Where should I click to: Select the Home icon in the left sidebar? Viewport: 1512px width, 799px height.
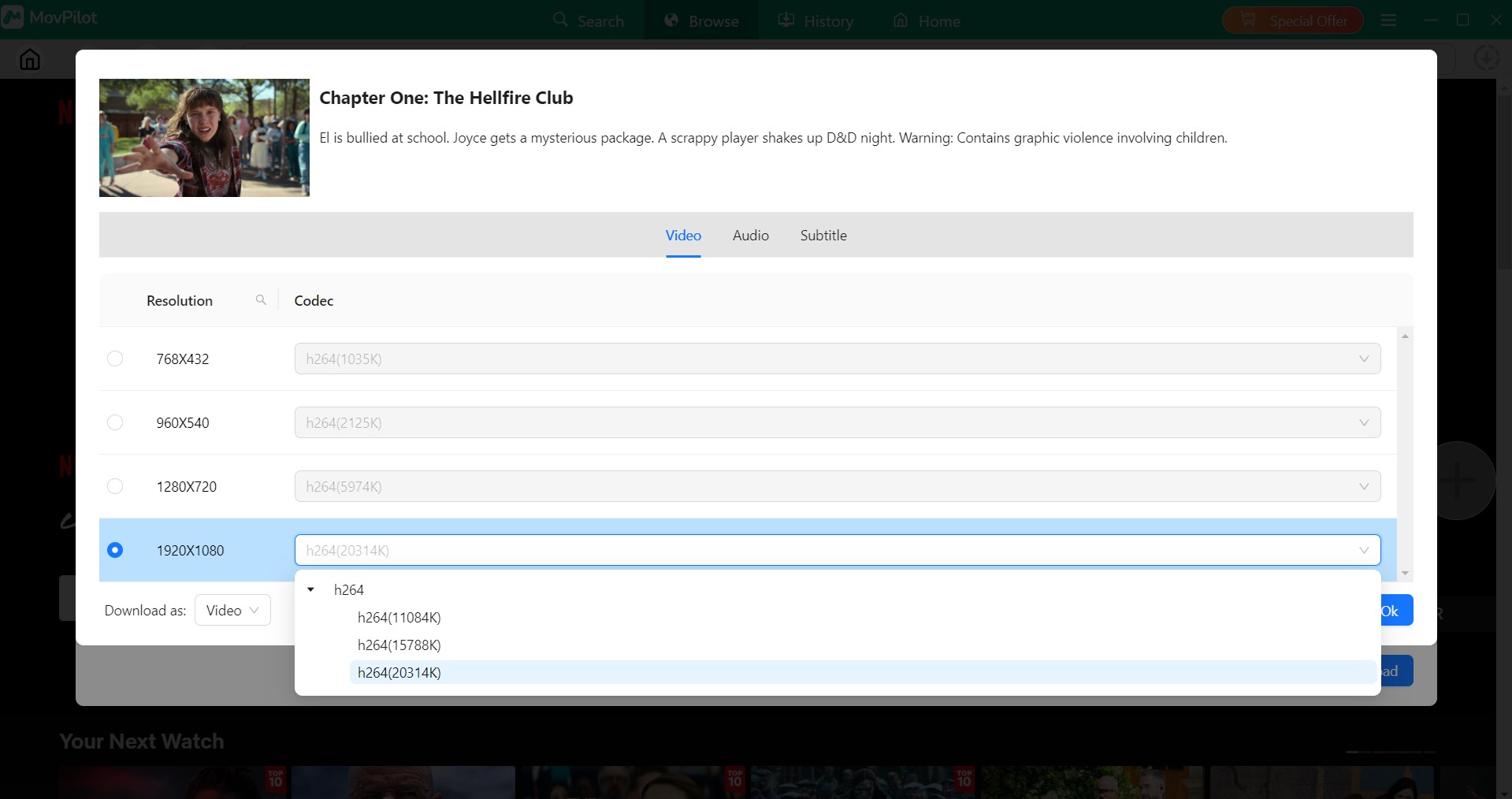coord(29,59)
